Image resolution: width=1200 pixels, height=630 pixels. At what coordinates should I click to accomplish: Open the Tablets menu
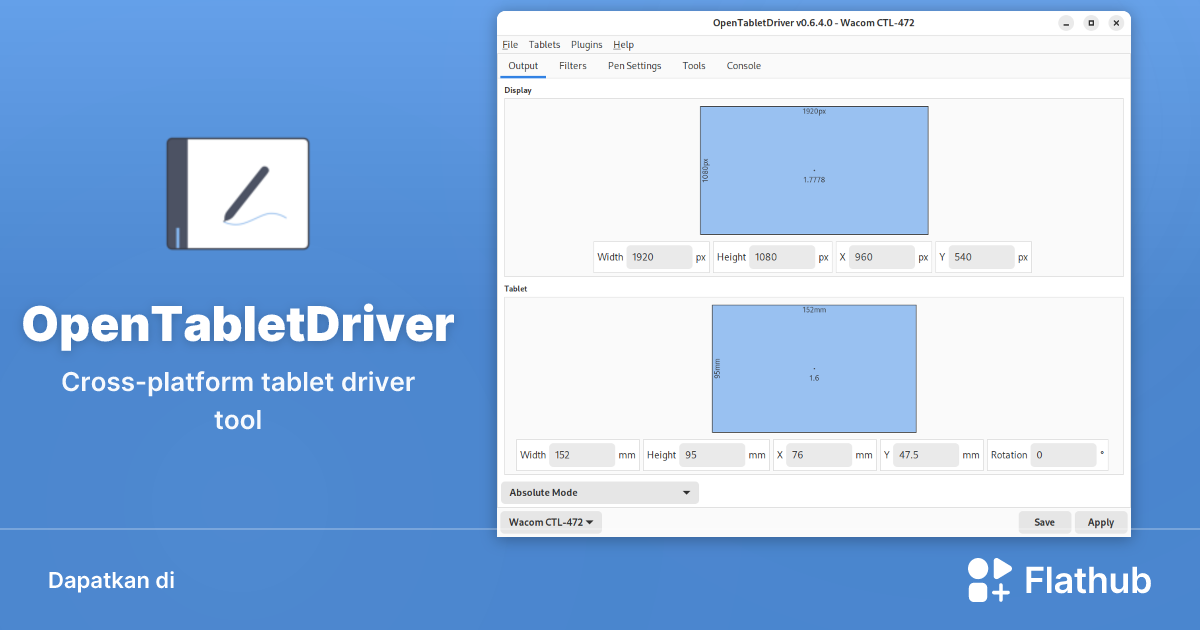(x=544, y=44)
